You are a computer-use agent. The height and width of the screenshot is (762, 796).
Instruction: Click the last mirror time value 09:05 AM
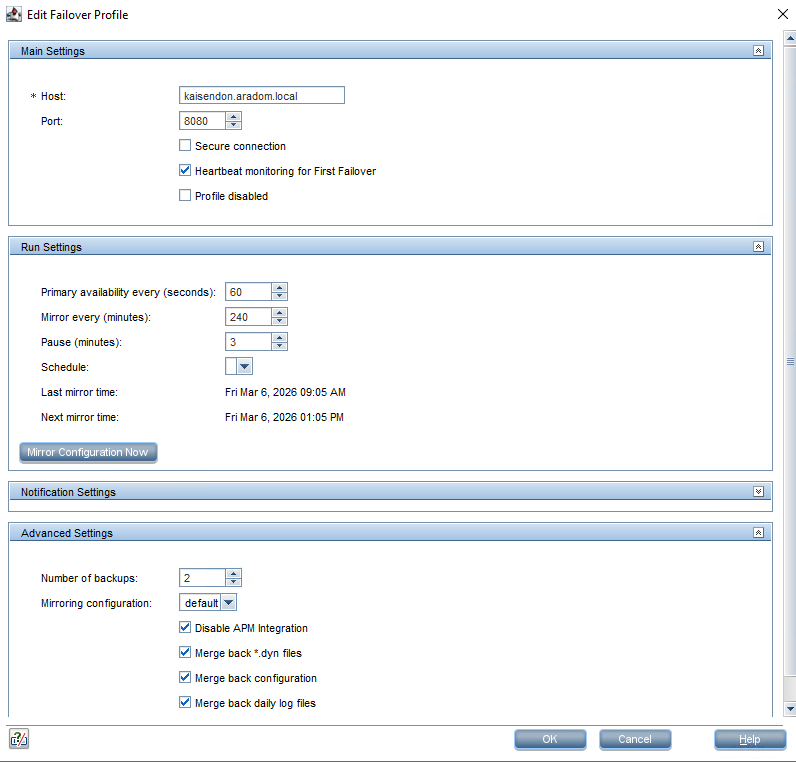pyautogui.click(x=323, y=392)
